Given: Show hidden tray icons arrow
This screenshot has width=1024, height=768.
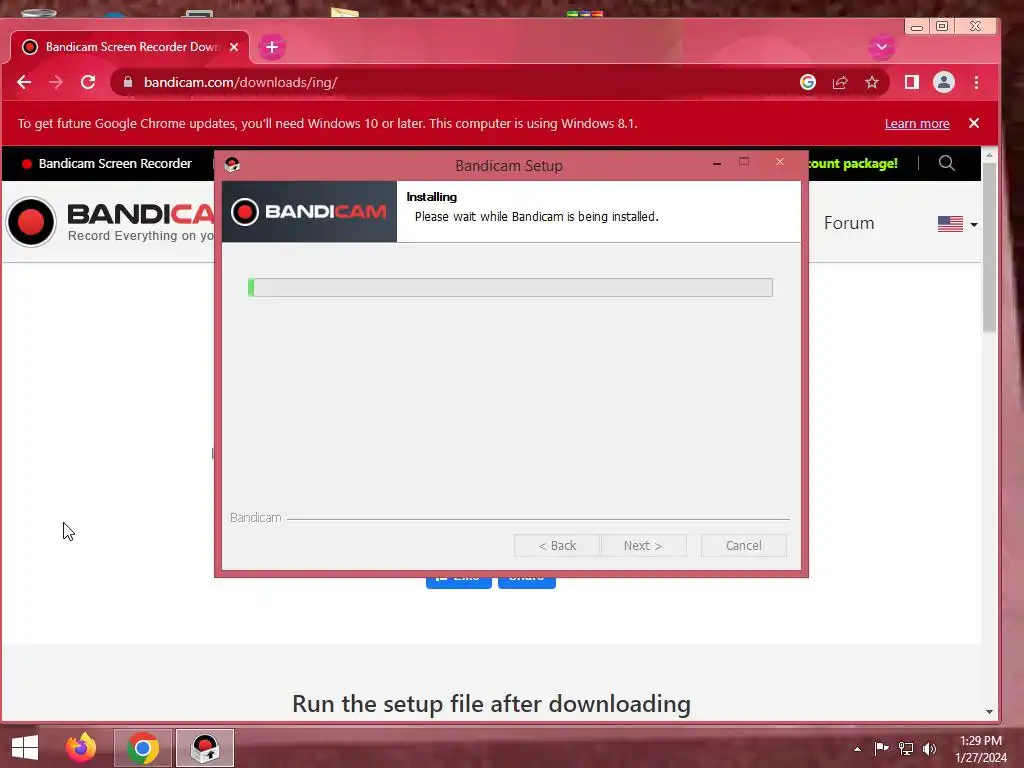Looking at the screenshot, I should tap(857, 749).
